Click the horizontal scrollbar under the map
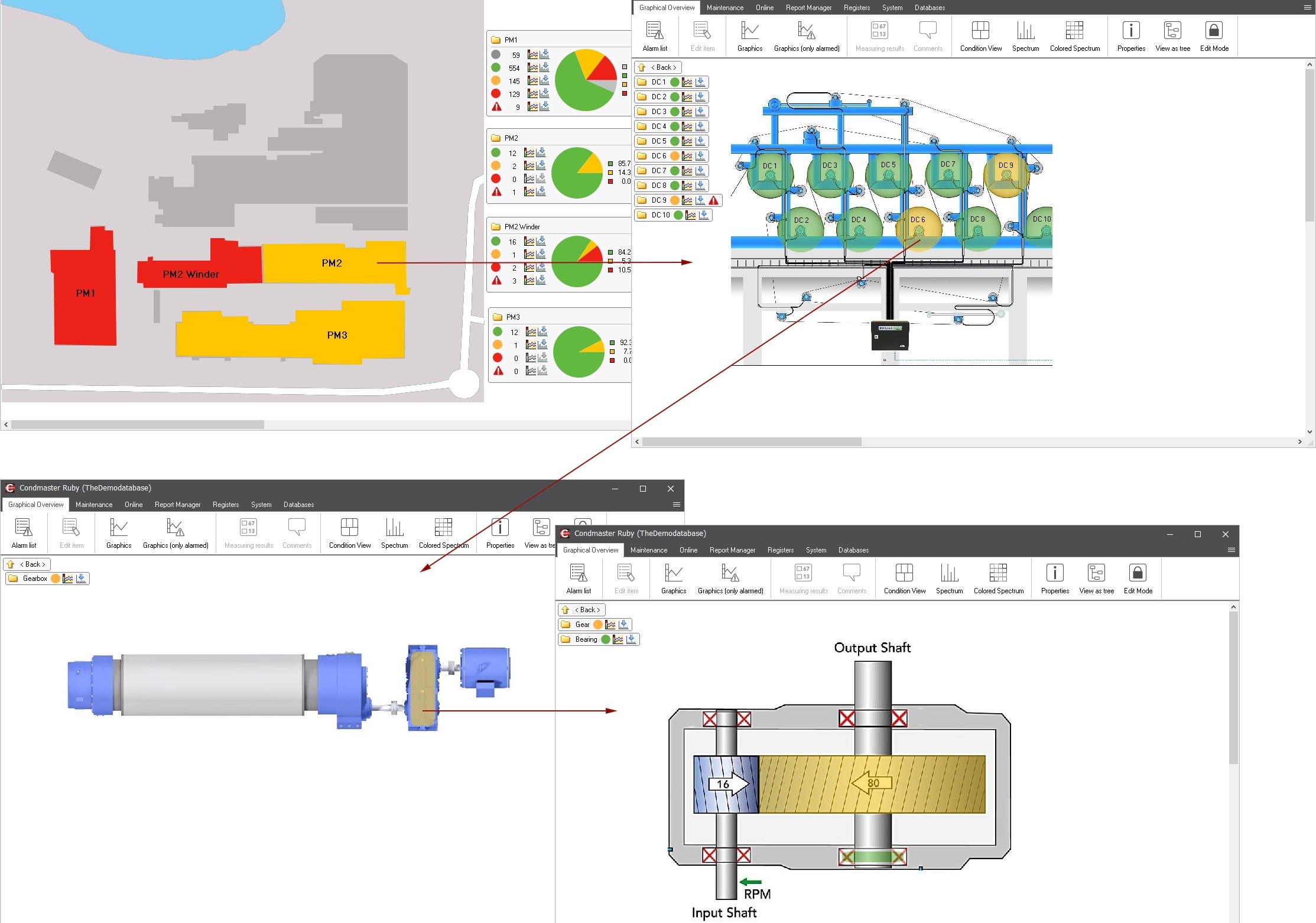Viewport: 1316px width, 923px height. [137, 424]
